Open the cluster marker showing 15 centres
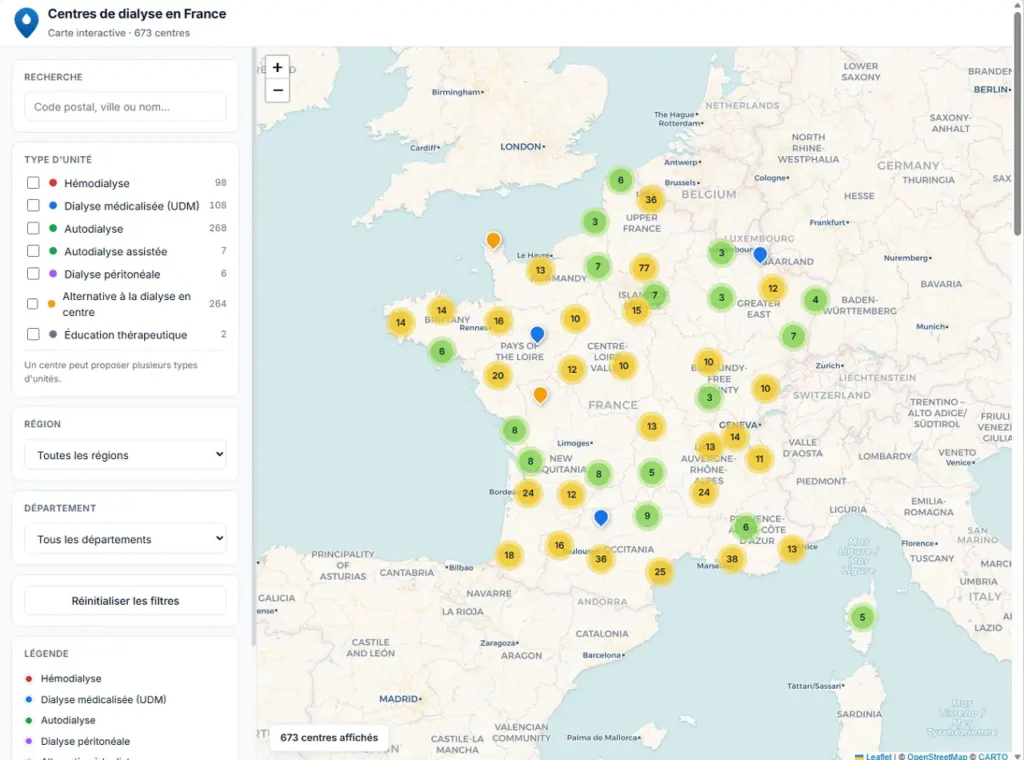 tap(636, 310)
